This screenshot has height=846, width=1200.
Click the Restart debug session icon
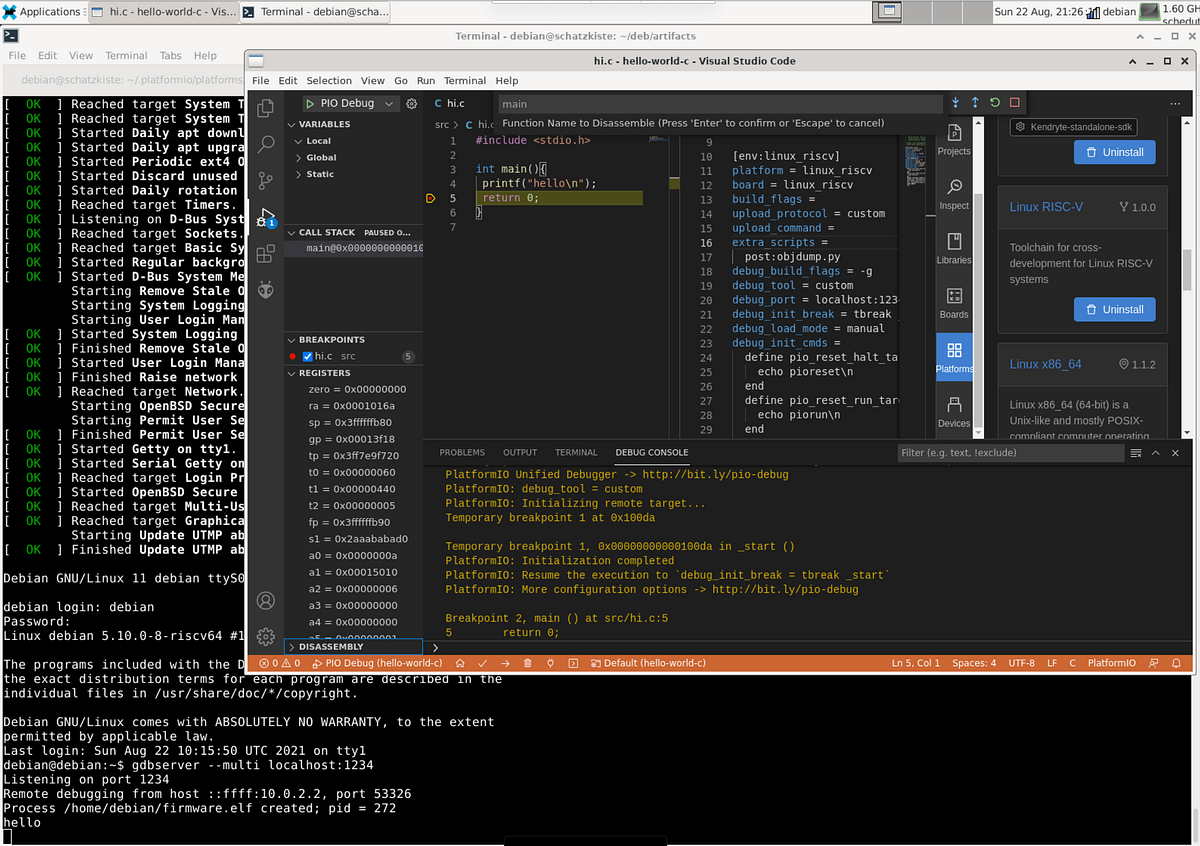(x=993, y=102)
